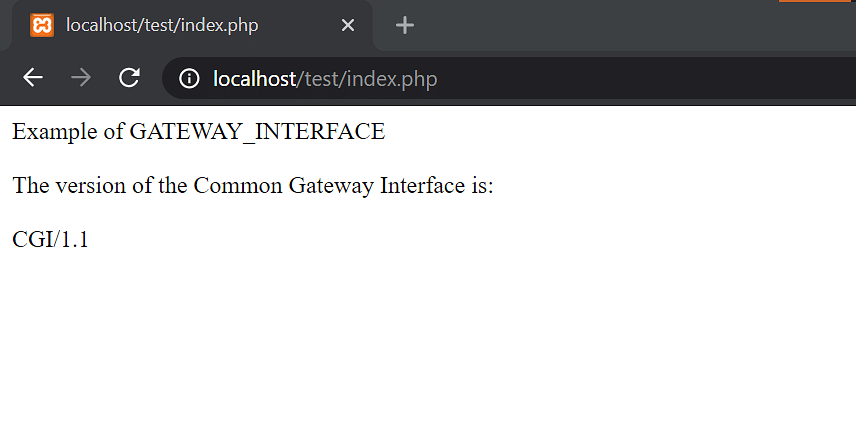Focus the empty area of the address bar
The width and height of the screenshot is (856, 445).
[644, 79]
